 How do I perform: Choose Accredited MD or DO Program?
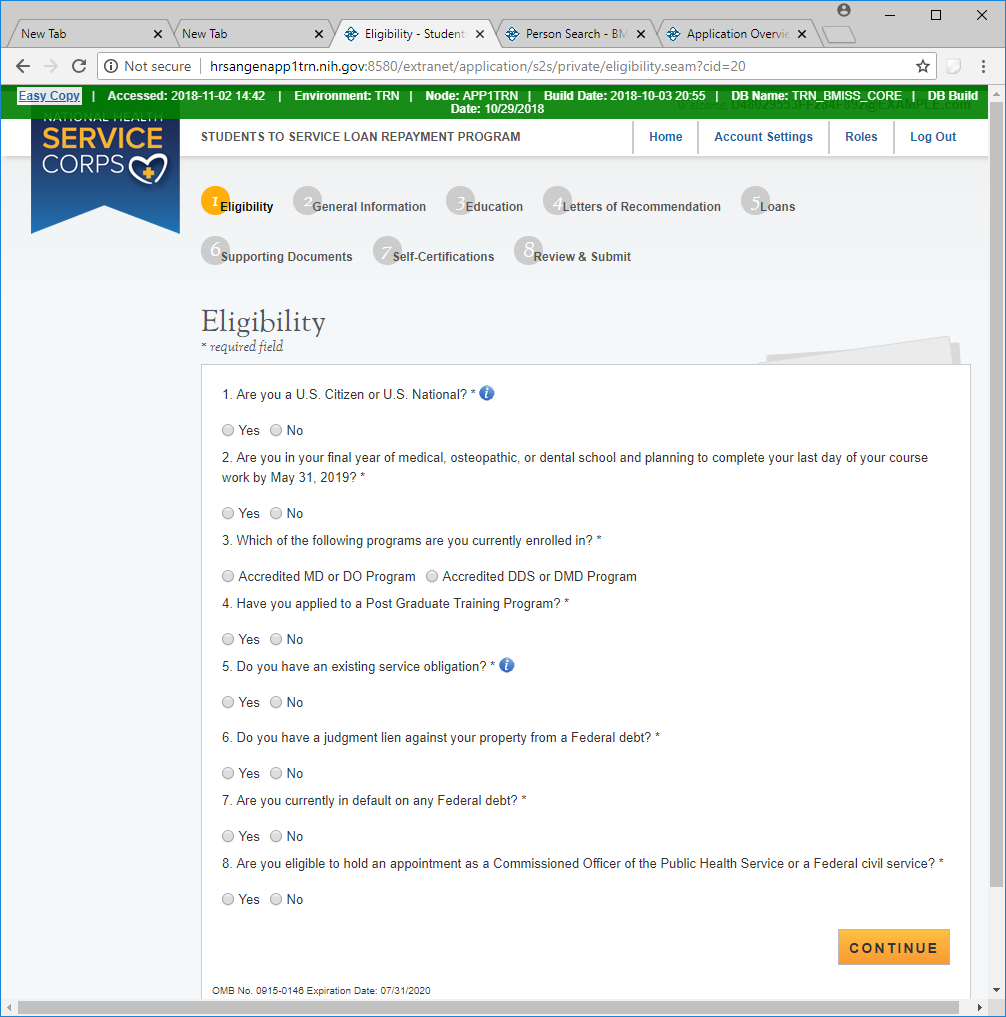coord(228,576)
